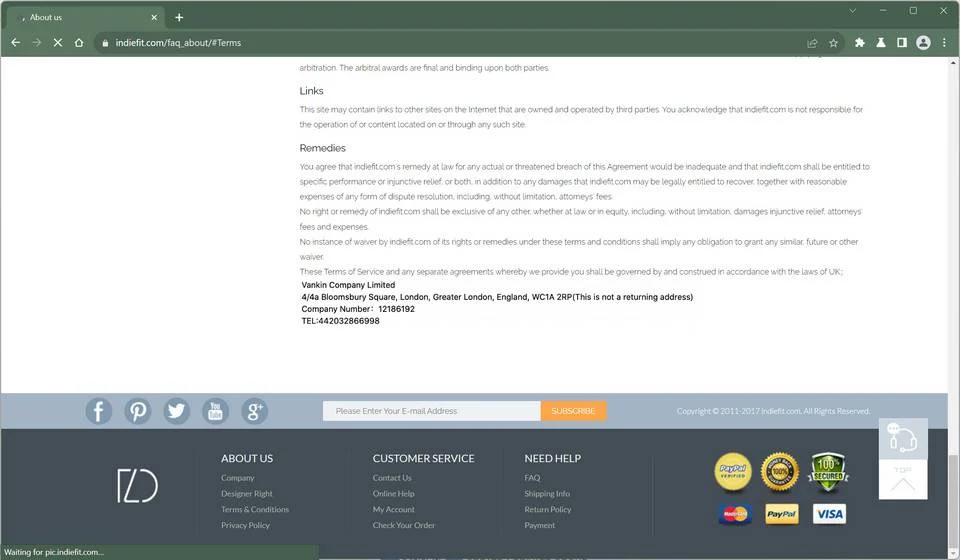Expand the tab search chevron
Image resolution: width=960 pixels, height=560 pixels.
[852, 10]
